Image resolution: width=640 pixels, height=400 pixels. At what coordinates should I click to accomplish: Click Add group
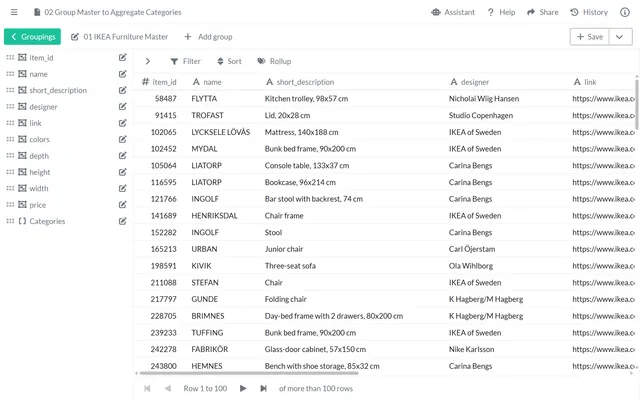click(208, 37)
